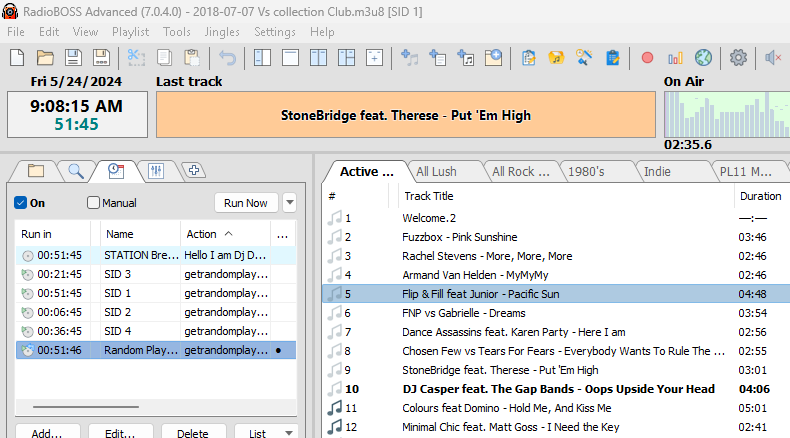Expand the Run Now dropdown arrow
Screen dimensions: 790x438
point(289,203)
